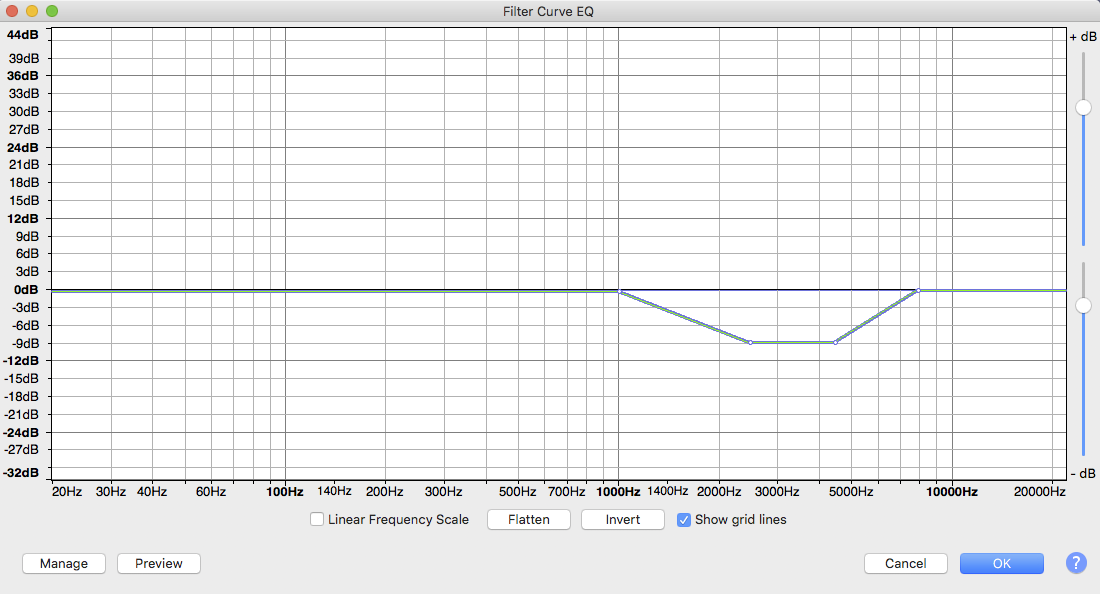
Task: Select the right curve point at -9dB
Action: (835, 342)
